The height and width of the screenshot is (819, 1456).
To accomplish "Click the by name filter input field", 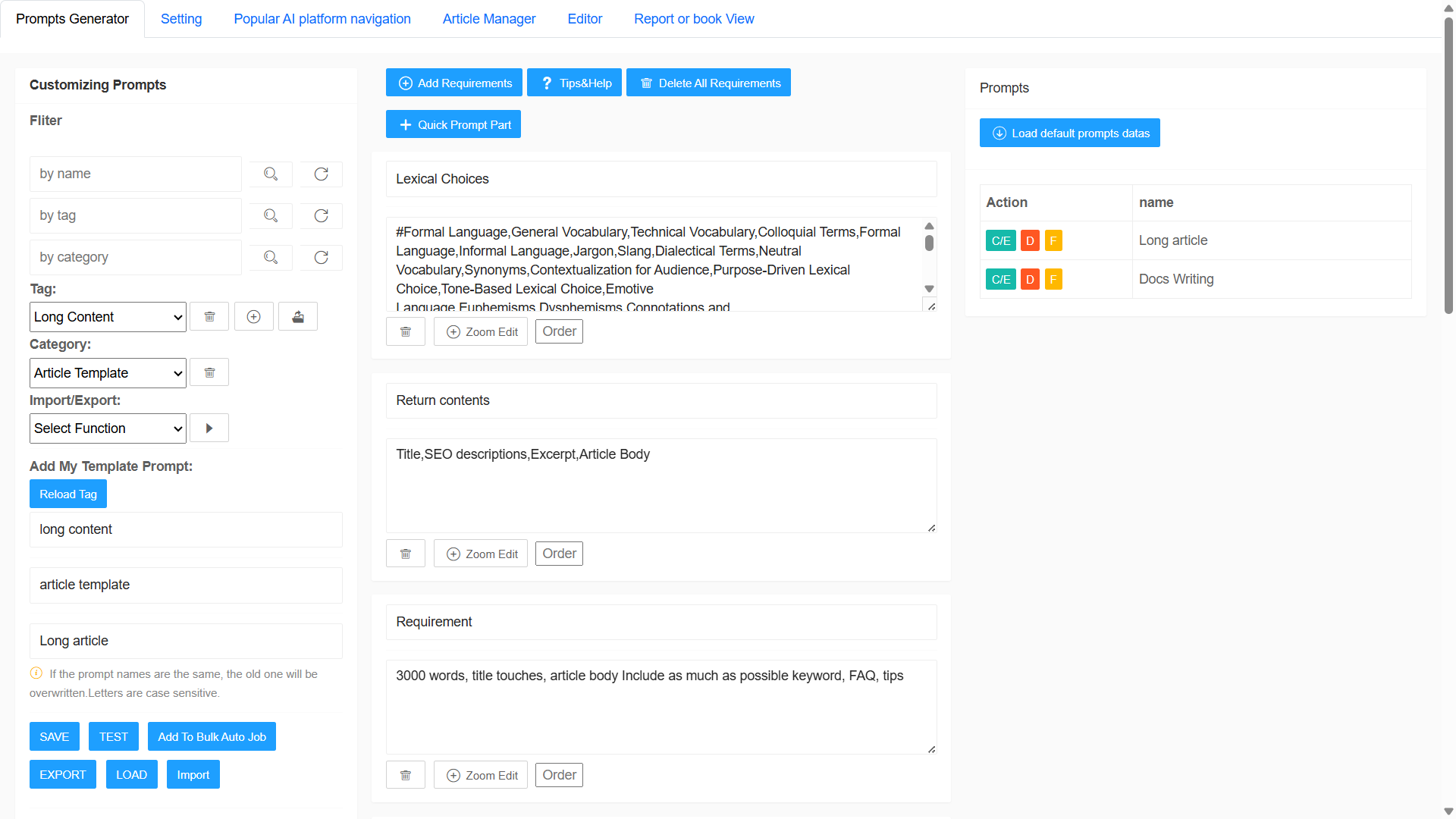I will pos(135,174).
